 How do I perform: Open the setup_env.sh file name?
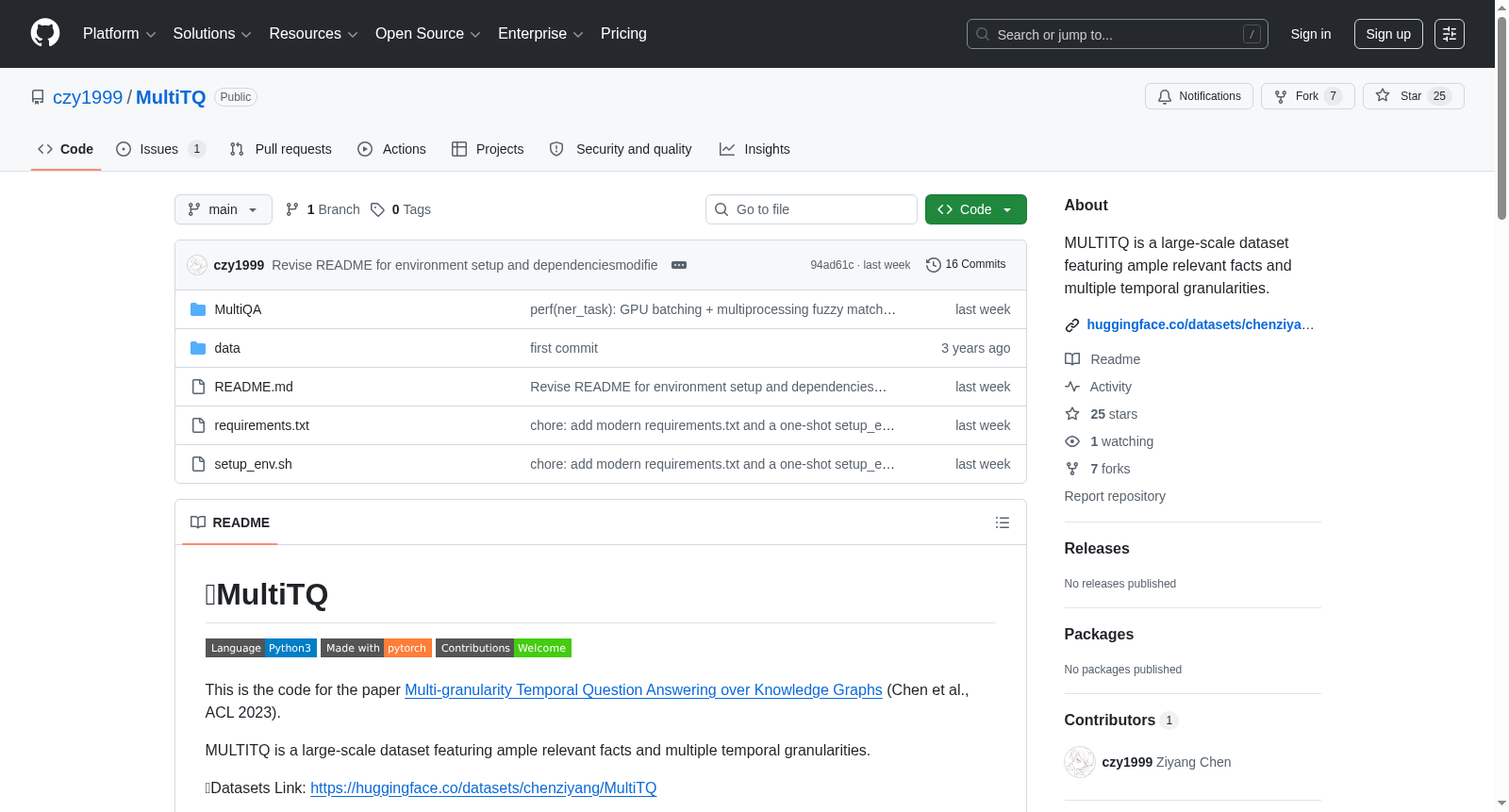[x=254, y=464]
